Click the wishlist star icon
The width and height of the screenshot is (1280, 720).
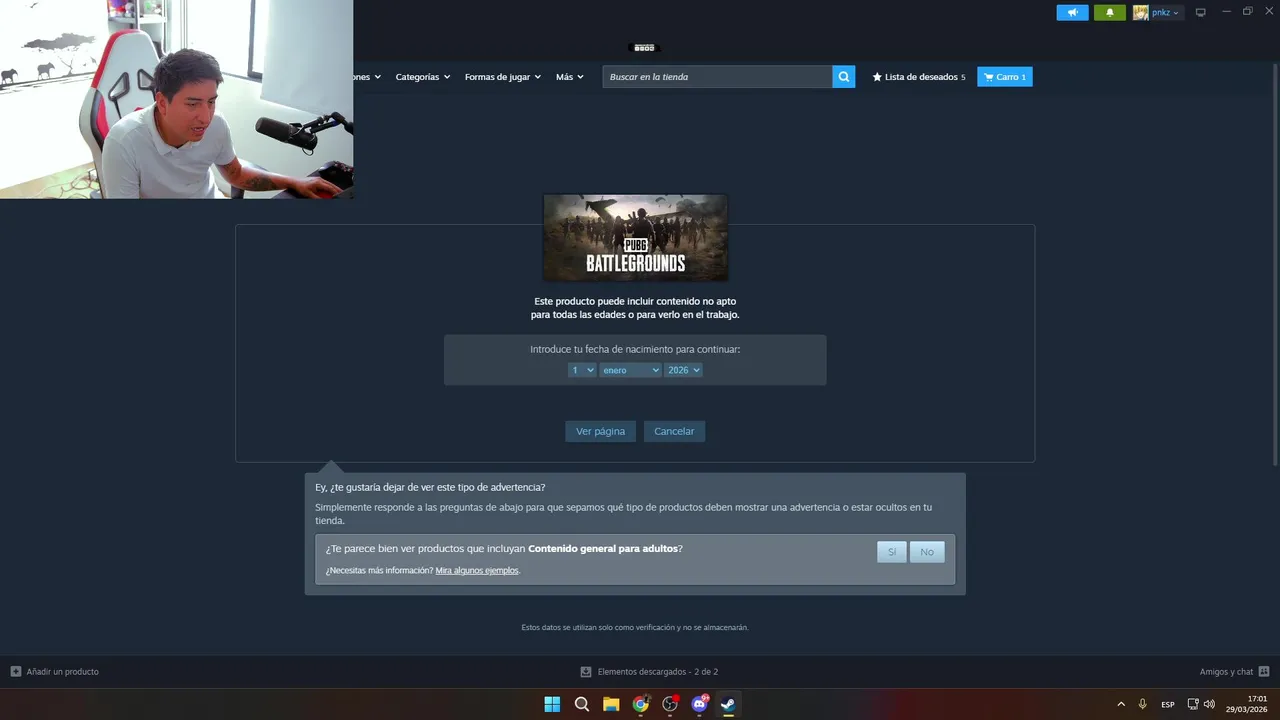tap(877, 77)
